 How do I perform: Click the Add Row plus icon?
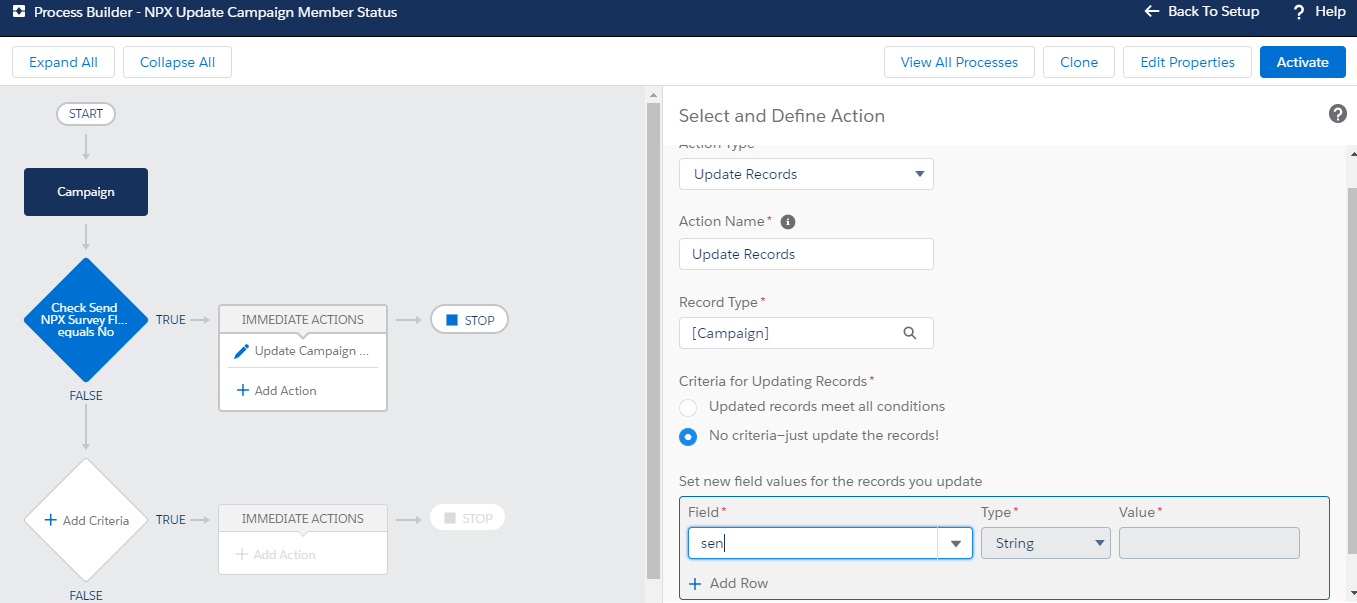pos(696,583)
